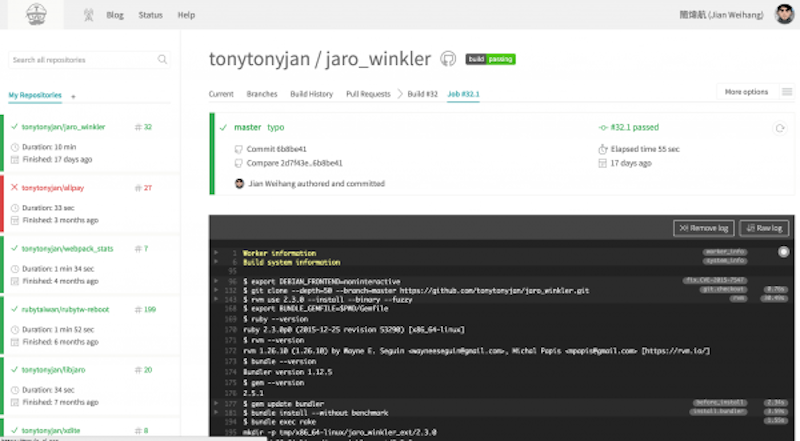Open tonytonyjan/libjaro repository

click(53, 370)
